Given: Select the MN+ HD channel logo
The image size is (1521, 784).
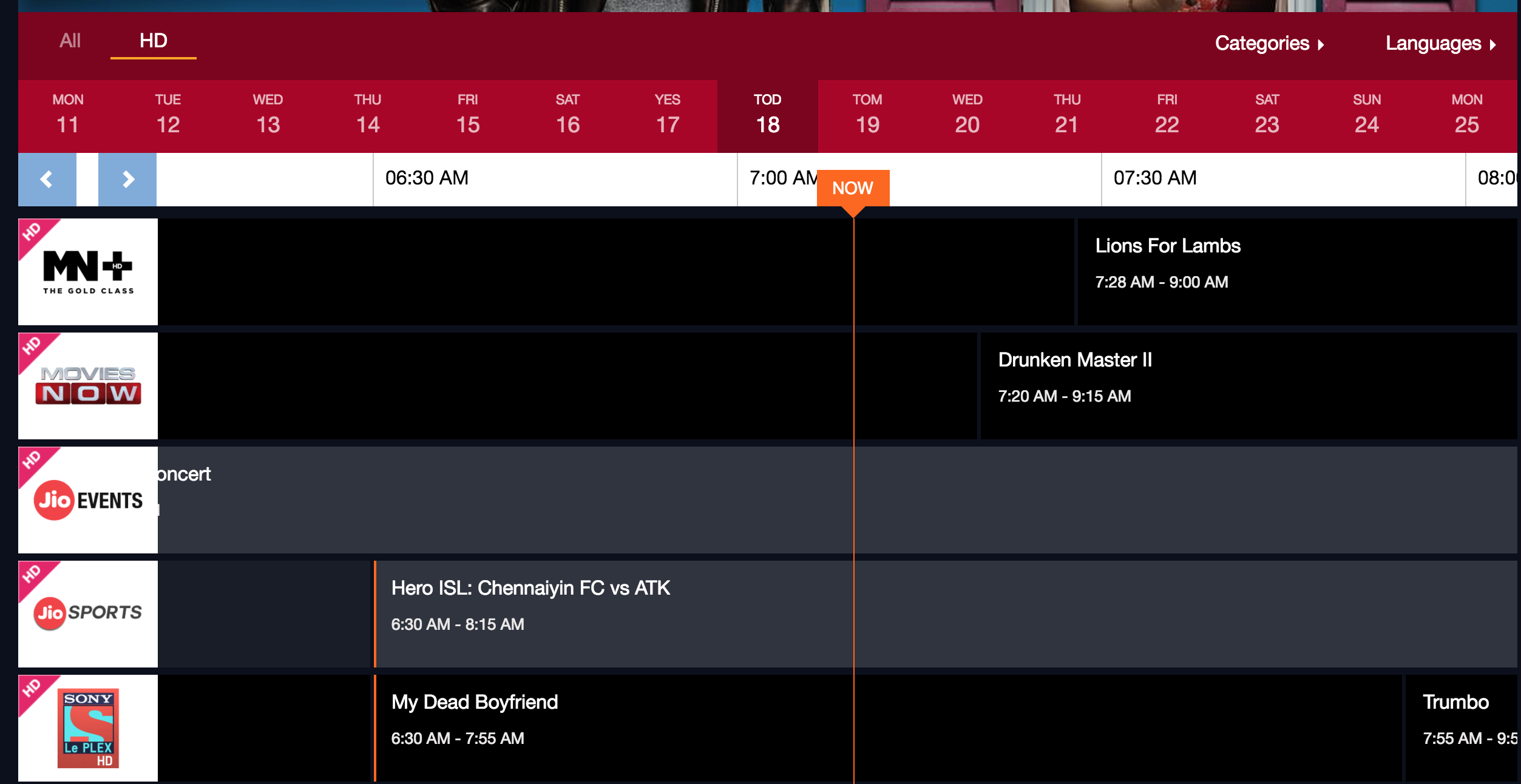Looking at the screenshot, I should point(87,271).
